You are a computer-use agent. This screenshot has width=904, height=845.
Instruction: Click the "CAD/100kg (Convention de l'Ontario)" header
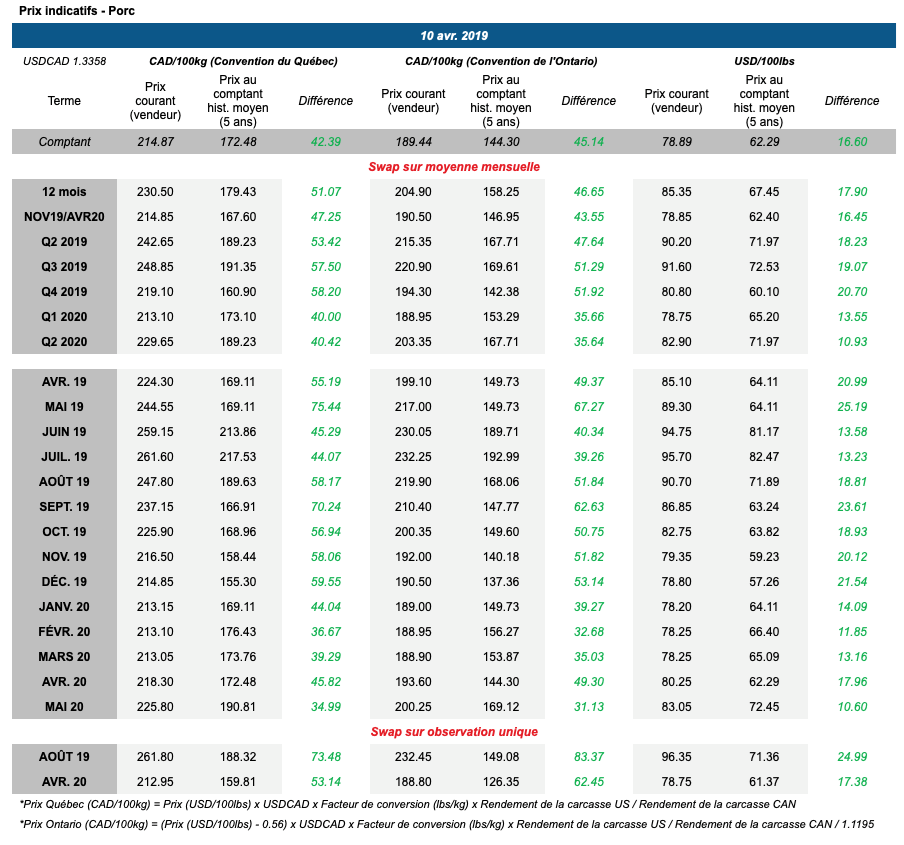click(501, 61)
